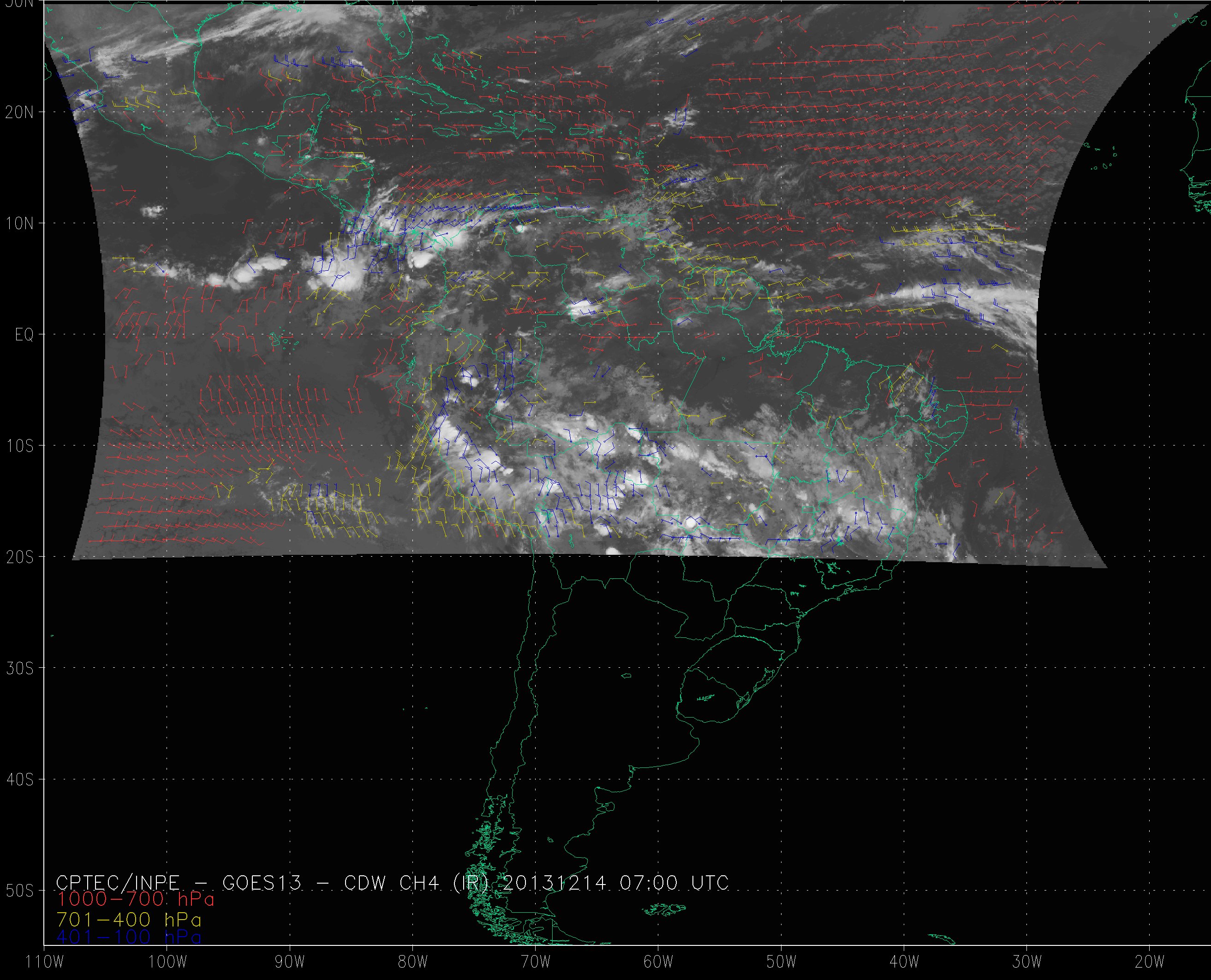Image resolution: width=1211 pixels, height=980 pixels.
Task: Click the 40W longitude axis label
Action: tap(904, 962)
